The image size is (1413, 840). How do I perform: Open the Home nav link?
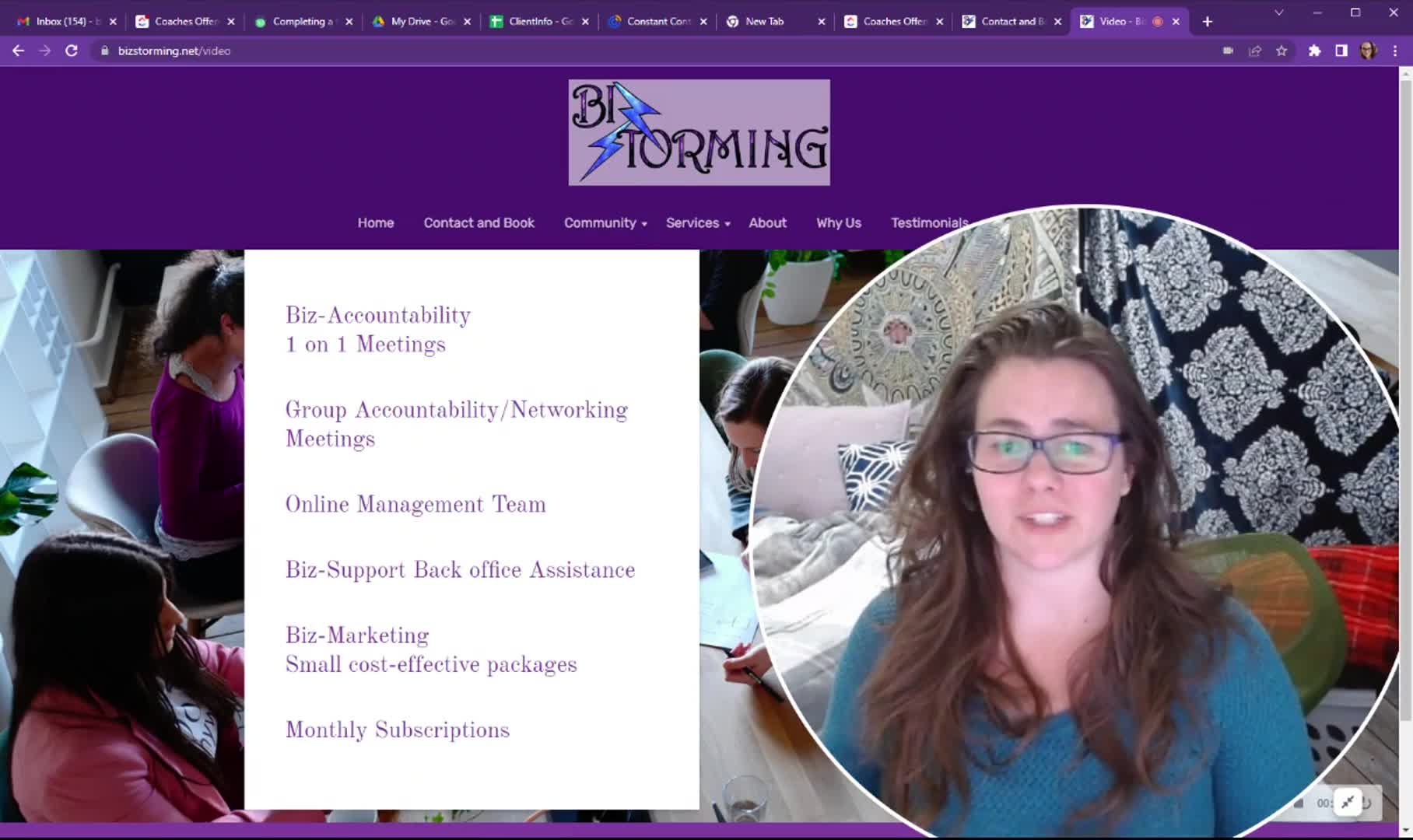click(376, 223)
